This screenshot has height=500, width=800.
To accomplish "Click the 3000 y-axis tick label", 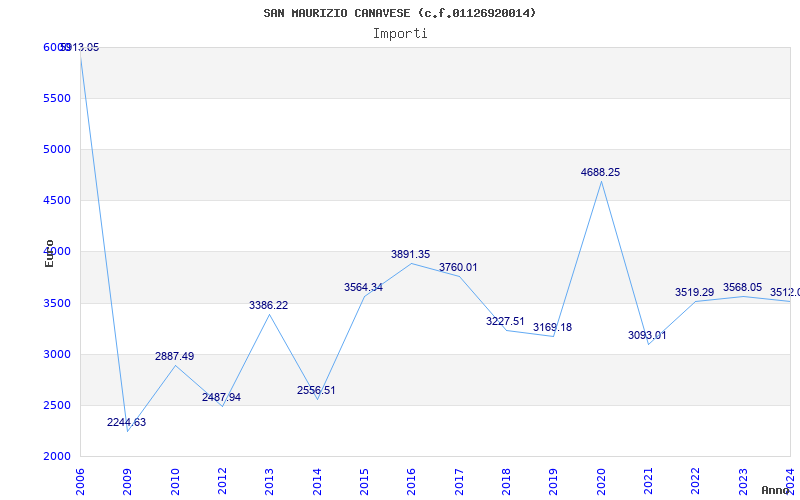I will (x=57, y=354).
